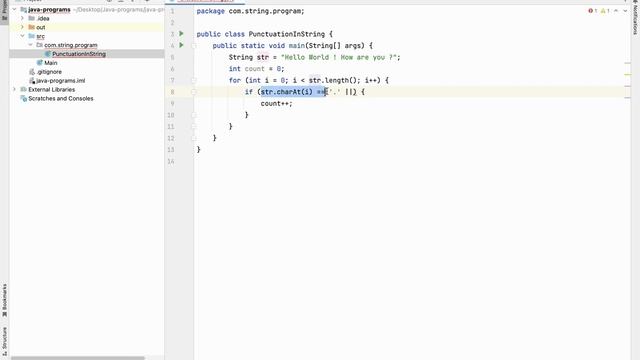This screenshot has width=640, height=360.
Task: Select Scratches and Consoles
Action: pos(61,98)
